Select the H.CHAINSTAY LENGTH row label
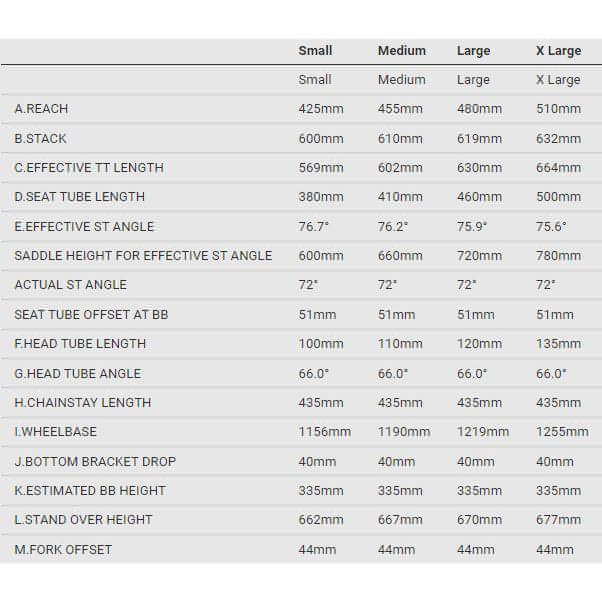Image resolution: width=602 pixels, height=602 pixels. tap(83, 403)
